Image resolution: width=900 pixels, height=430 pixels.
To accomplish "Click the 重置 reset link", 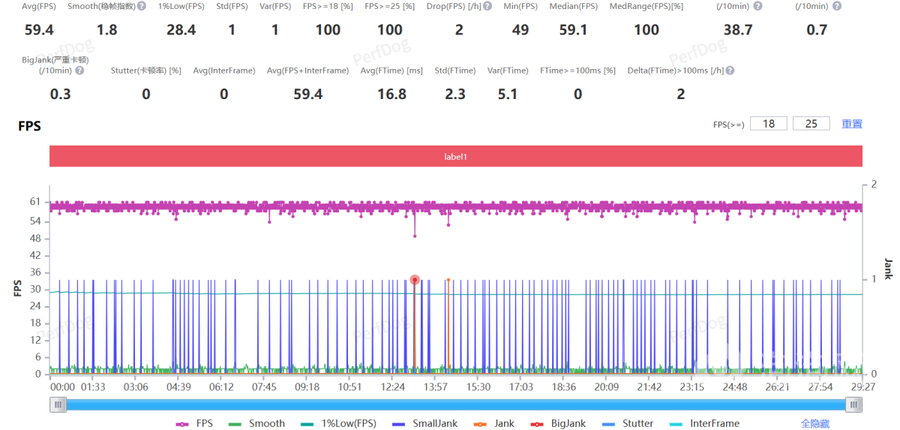I will (851, 124).
